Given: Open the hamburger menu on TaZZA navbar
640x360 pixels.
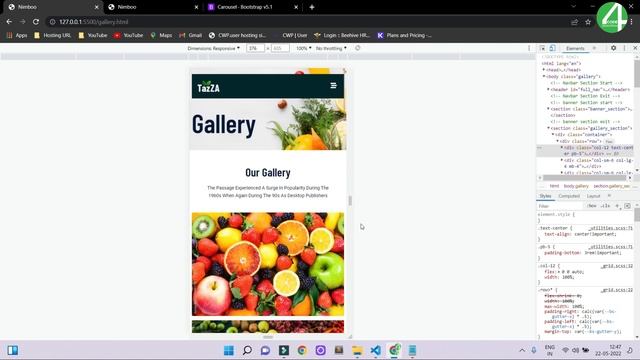Looking at the screenshot, I should point(333,85).
